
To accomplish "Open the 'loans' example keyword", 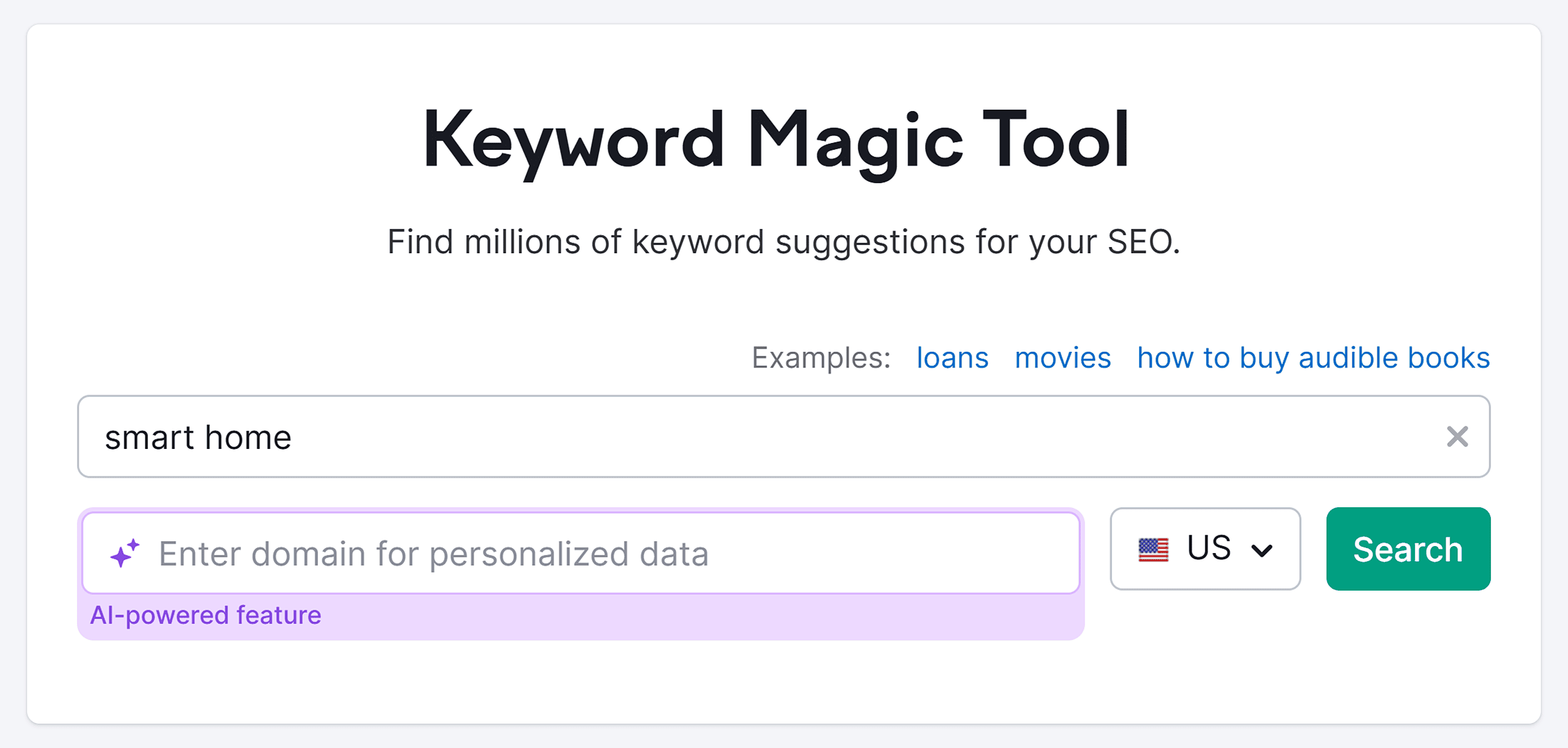I will pos(952,357).
